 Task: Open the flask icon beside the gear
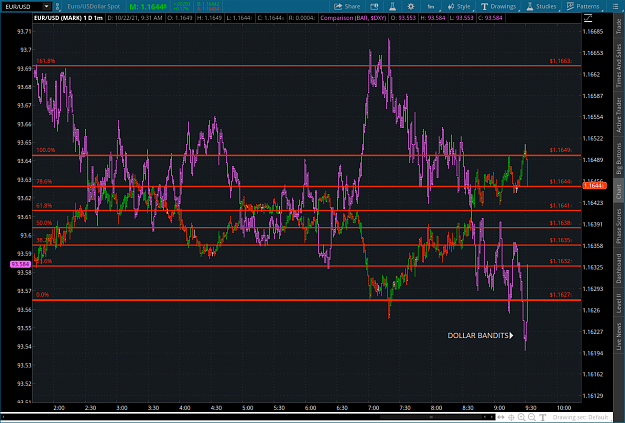click(x=392, y=6)
